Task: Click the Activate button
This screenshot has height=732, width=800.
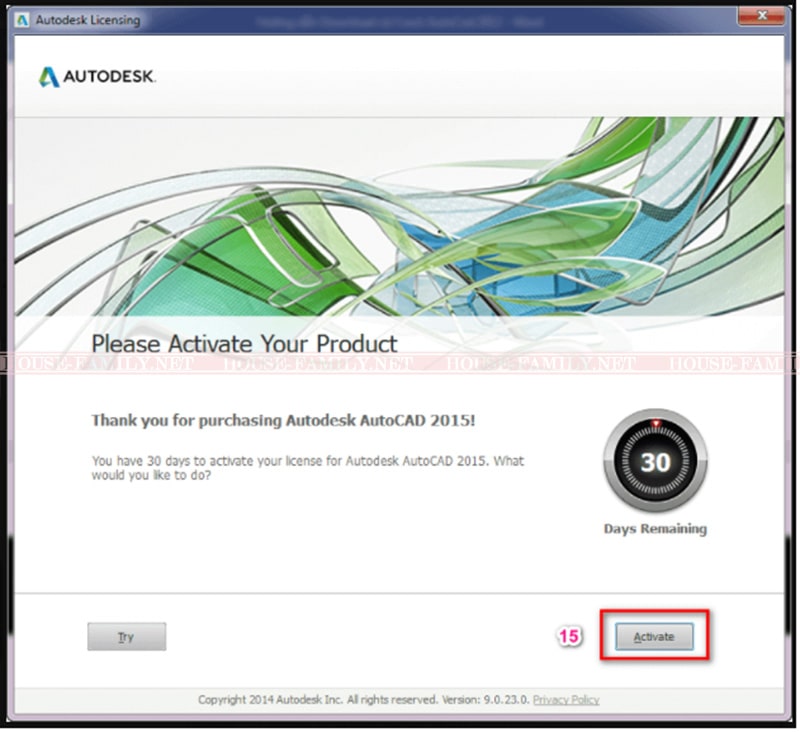Action: [654, 637]
